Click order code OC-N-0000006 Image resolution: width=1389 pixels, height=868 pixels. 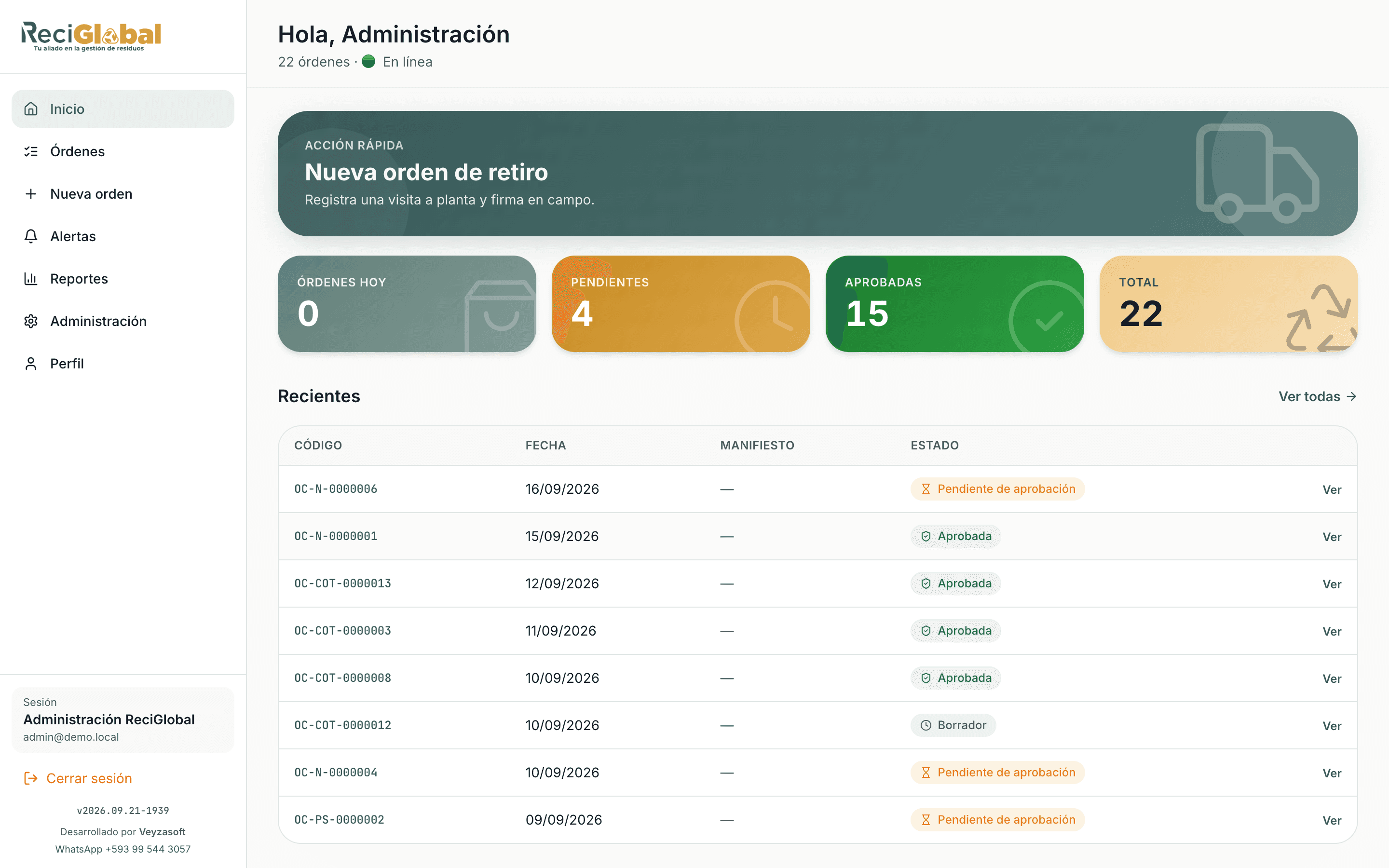(x=336, y=489)
